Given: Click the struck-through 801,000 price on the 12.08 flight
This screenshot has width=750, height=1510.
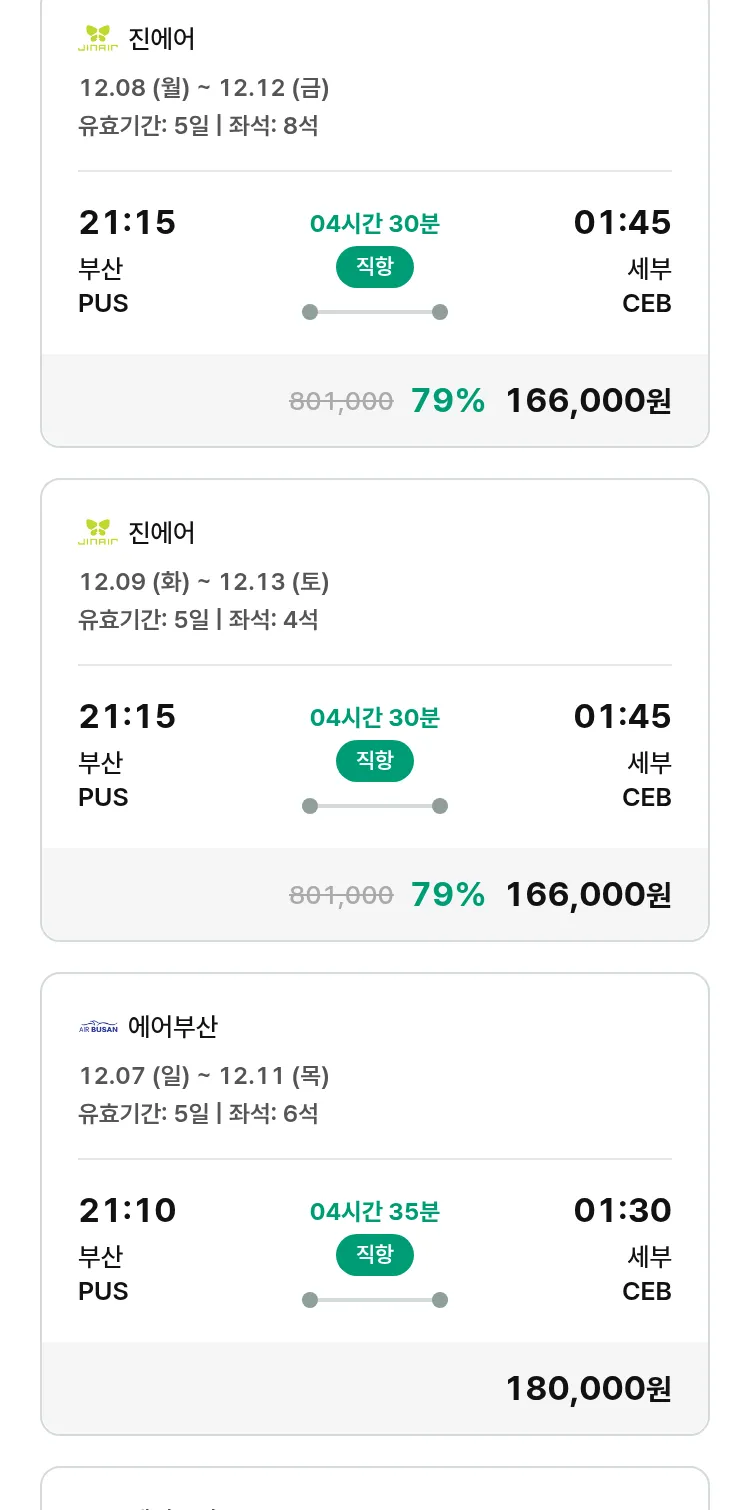Looking at the screenshot, I should pos(341,401).
